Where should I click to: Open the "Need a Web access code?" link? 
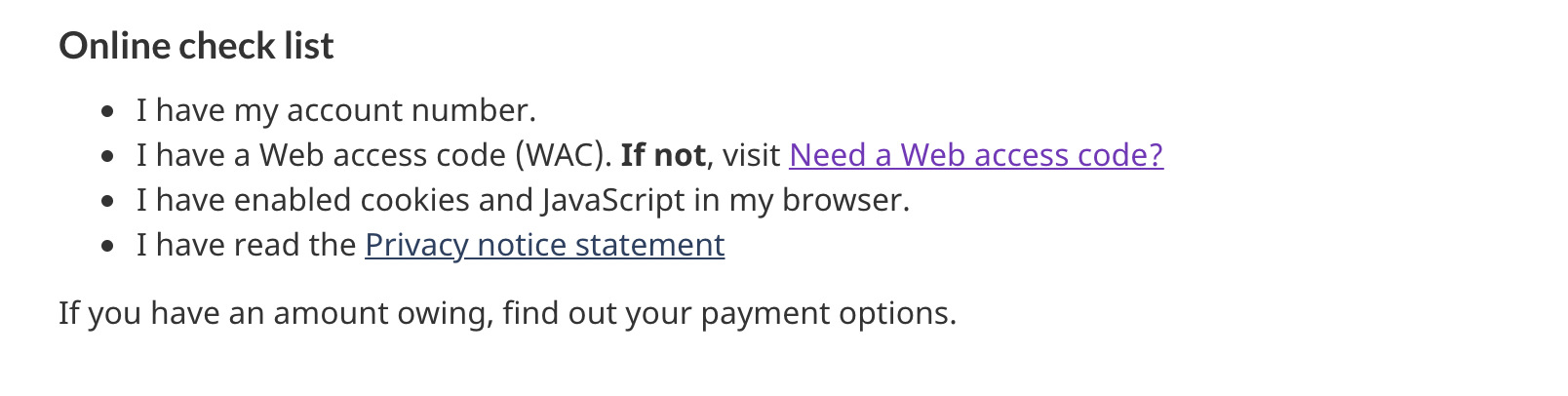click(976, 155)
